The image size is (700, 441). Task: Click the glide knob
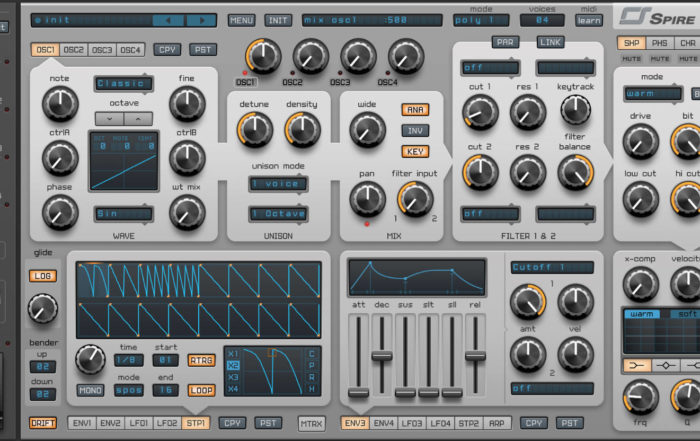point(42,308)
